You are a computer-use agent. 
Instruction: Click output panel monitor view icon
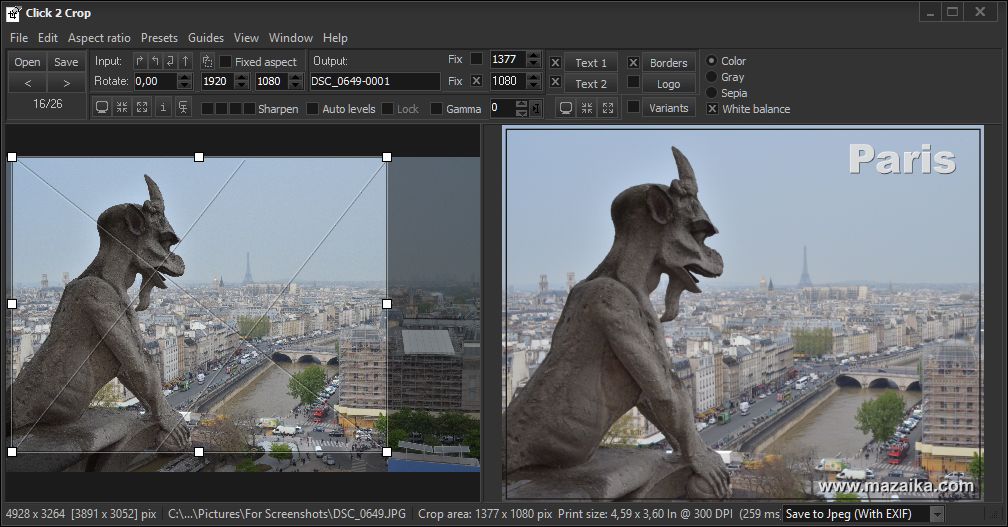[x=566, y=108]
